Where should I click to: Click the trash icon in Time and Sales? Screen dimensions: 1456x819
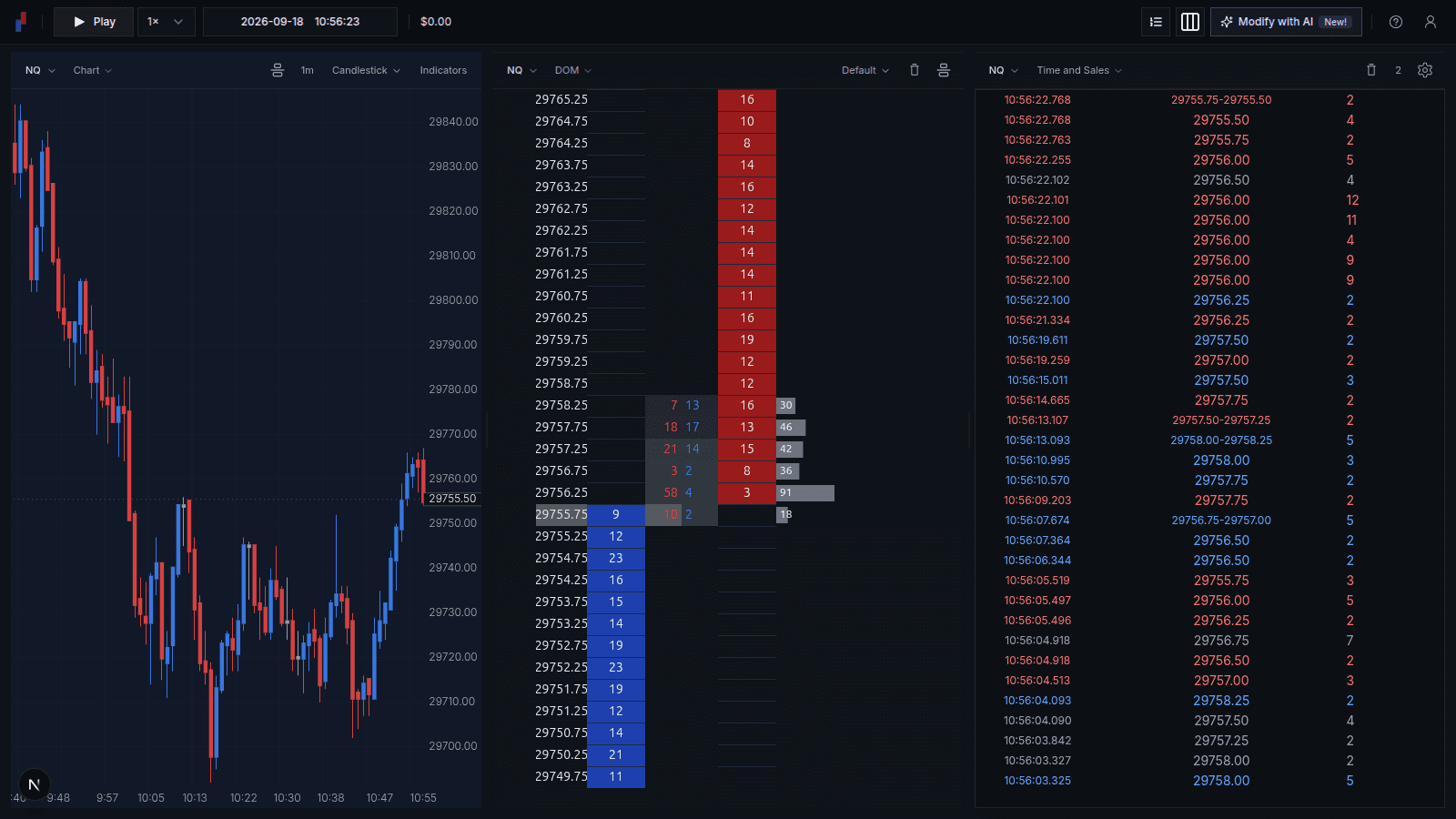pyautogui.click(x=1371, y=70)
